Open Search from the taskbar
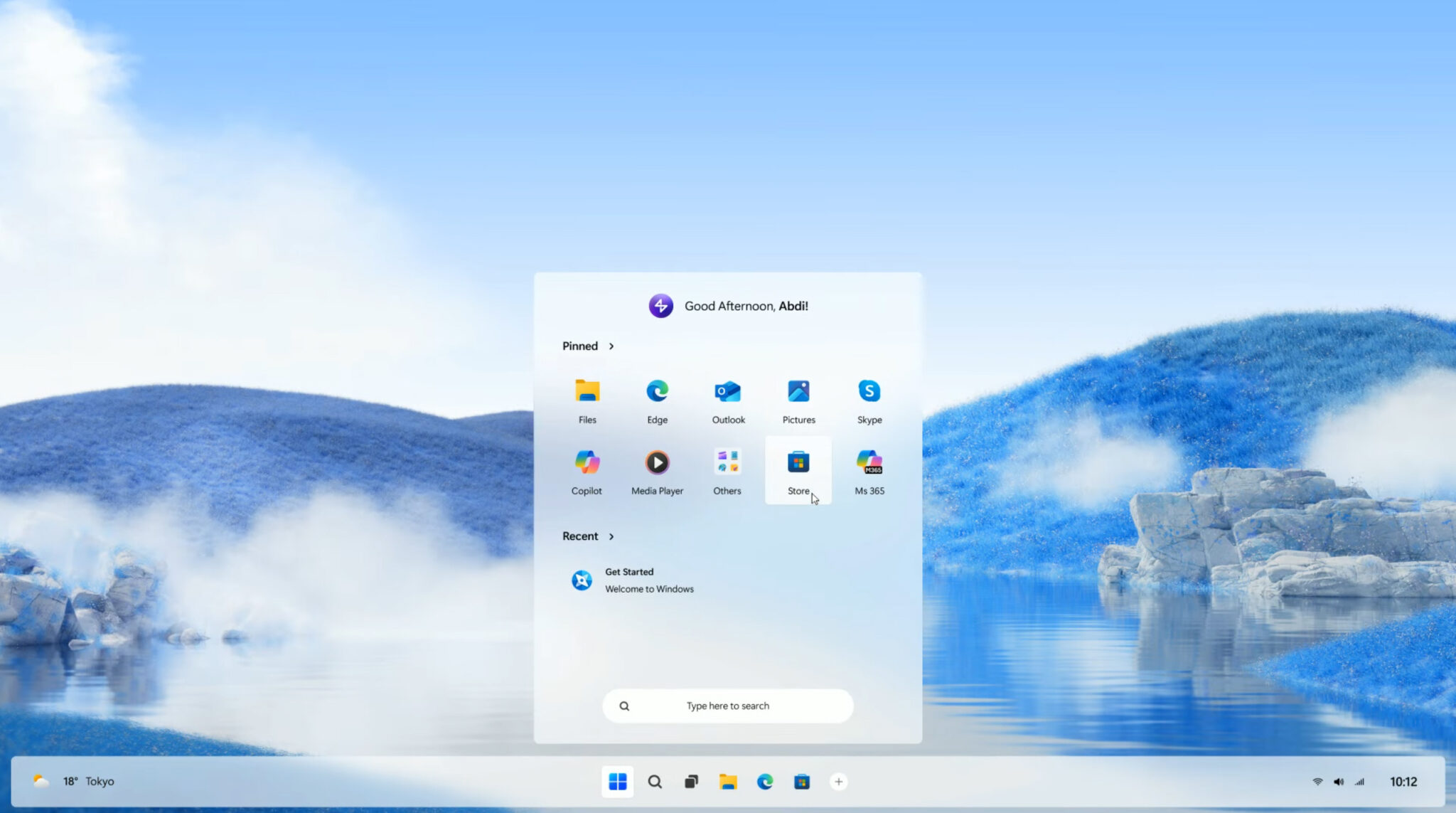This screenshot has height=813, width=1456. click(654, 781)
